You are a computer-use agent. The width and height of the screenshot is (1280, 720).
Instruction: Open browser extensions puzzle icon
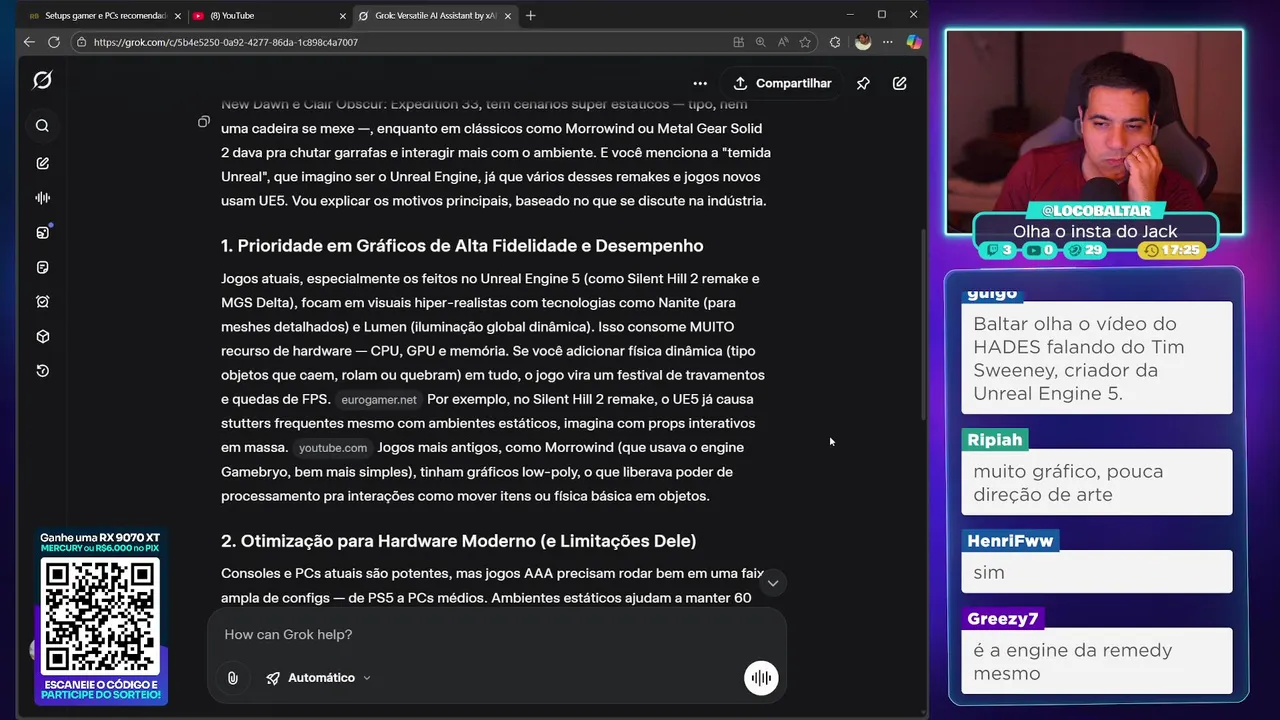pyautogui.click(x=835, y=42)
